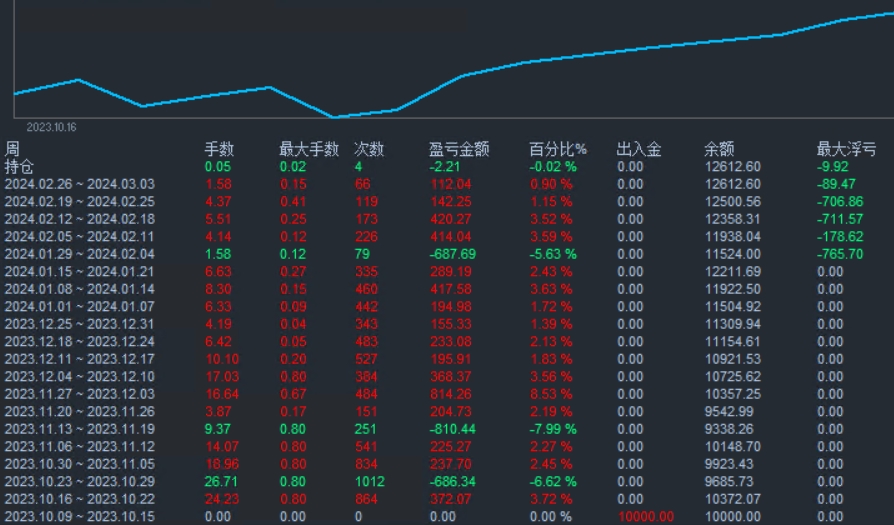
Task: Click the 周 column header
Action: click(x=12, y=149)
